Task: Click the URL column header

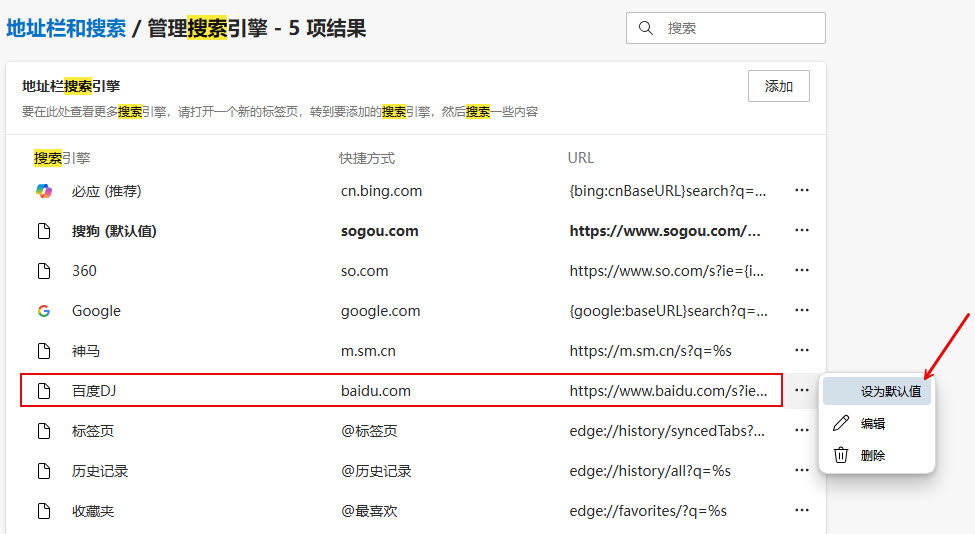Action: (581, 158)
